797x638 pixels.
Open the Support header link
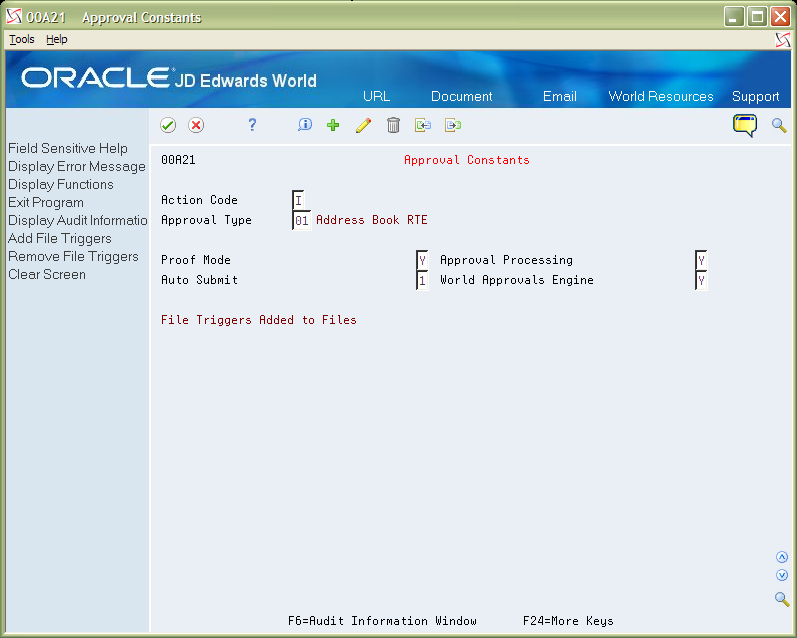tap(755, 96)
